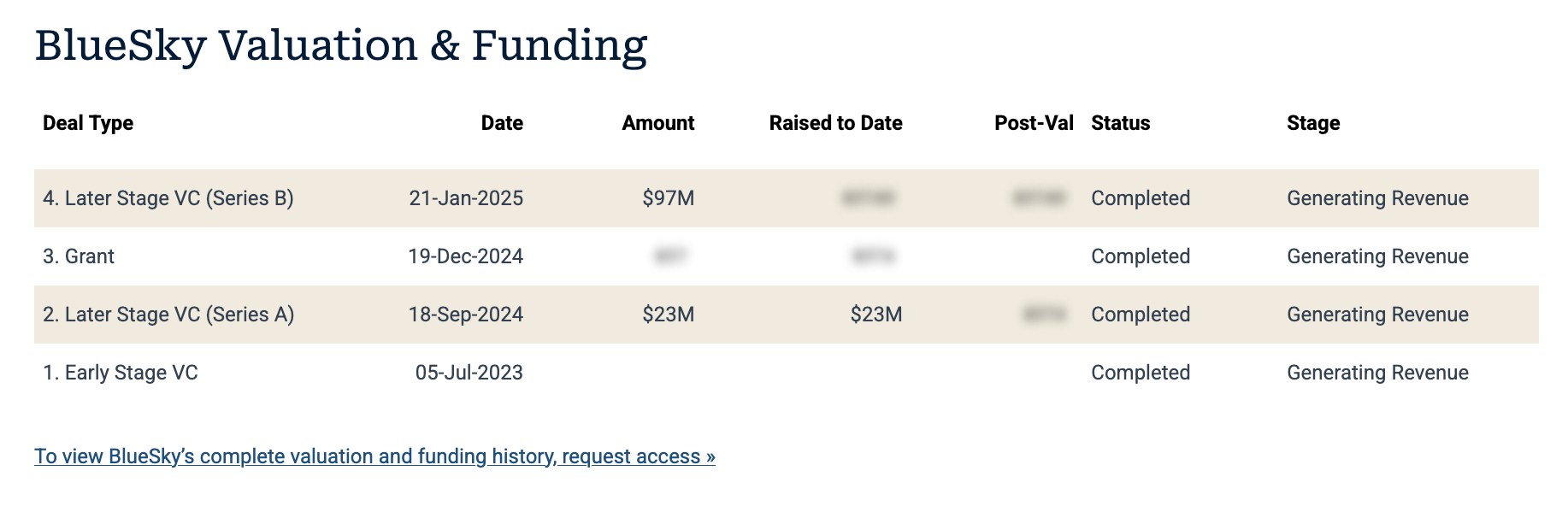Click the $97M amount value

(668, 198)
